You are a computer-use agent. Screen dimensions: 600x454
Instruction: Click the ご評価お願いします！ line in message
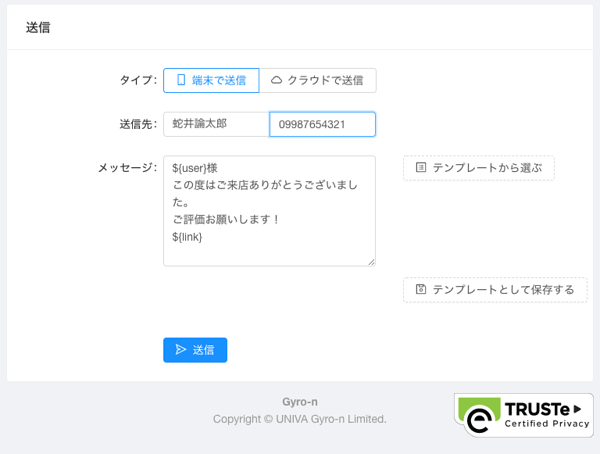226,219
